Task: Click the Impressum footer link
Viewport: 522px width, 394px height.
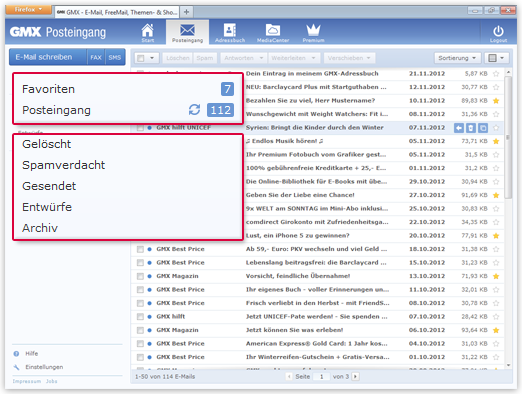Action: point(27,381)
